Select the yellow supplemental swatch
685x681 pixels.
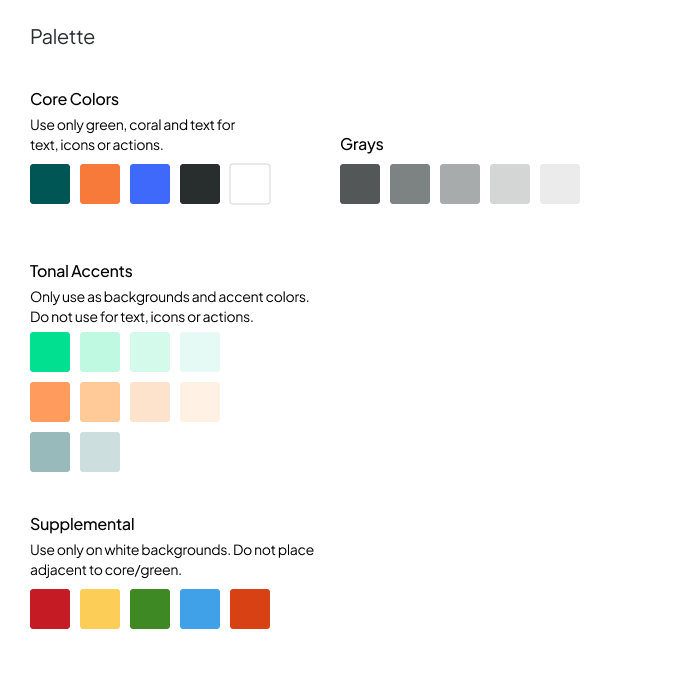click(x=100, y=609)
